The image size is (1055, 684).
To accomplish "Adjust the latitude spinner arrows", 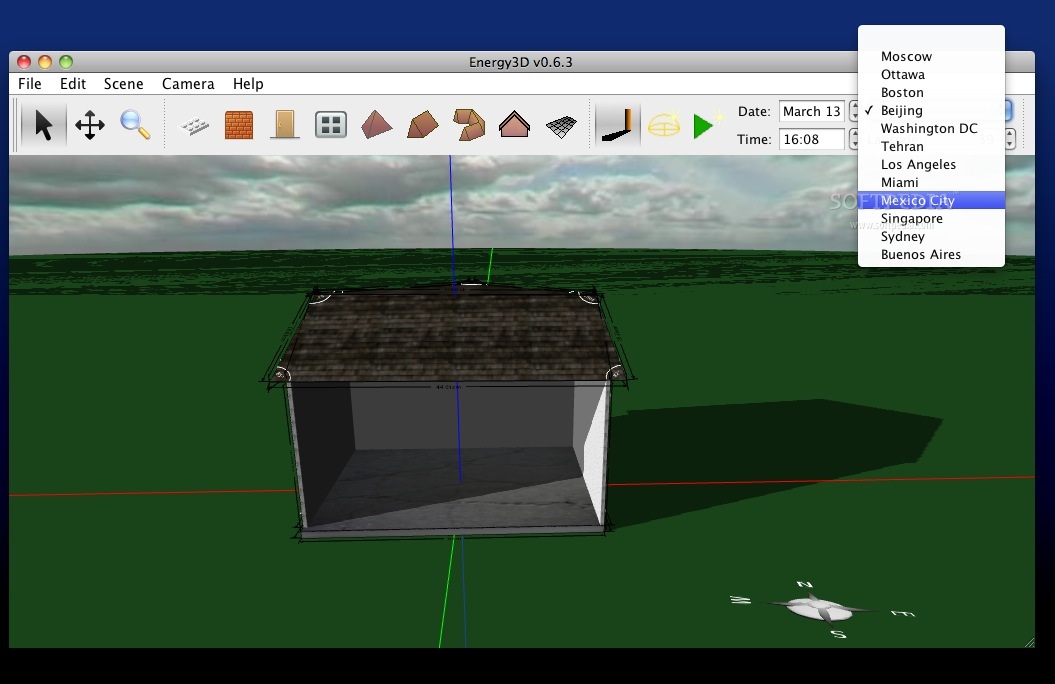I will click(1010, 139).
